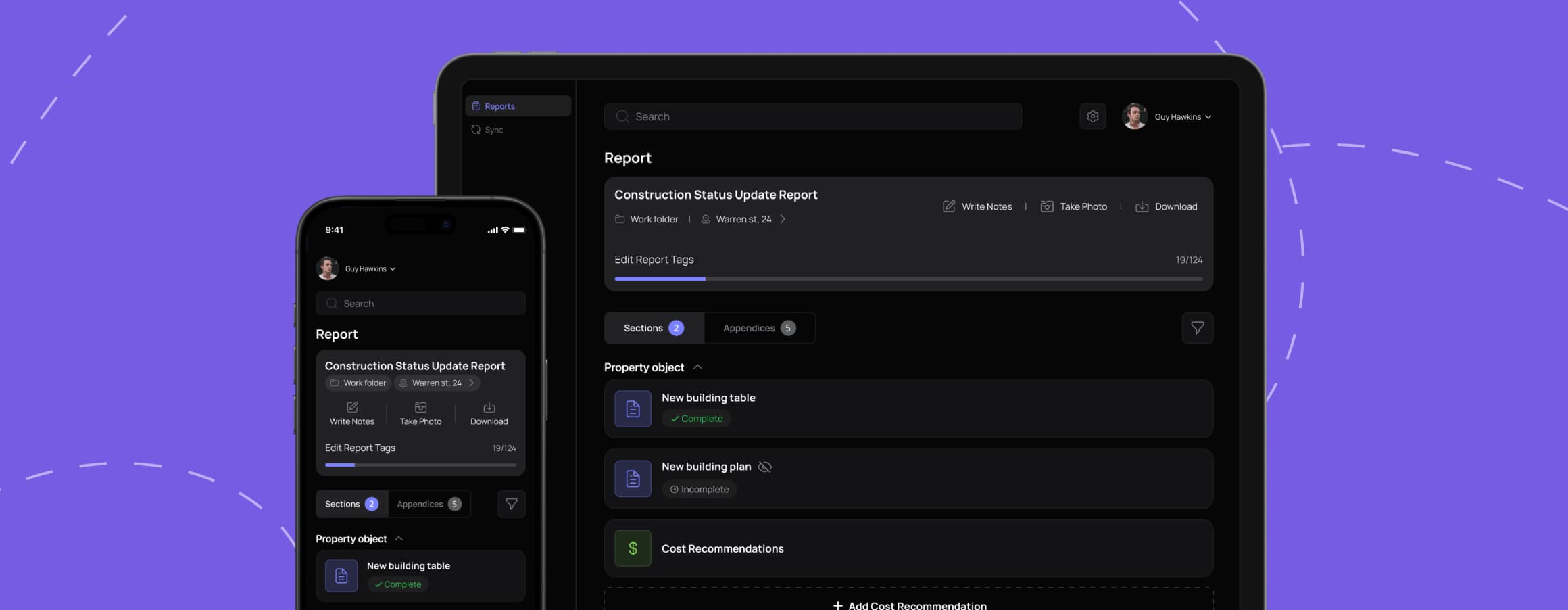Click the filter funnel icon on phone
The width and height of the screenshot is (1568, 610).
tap(512, 504)
